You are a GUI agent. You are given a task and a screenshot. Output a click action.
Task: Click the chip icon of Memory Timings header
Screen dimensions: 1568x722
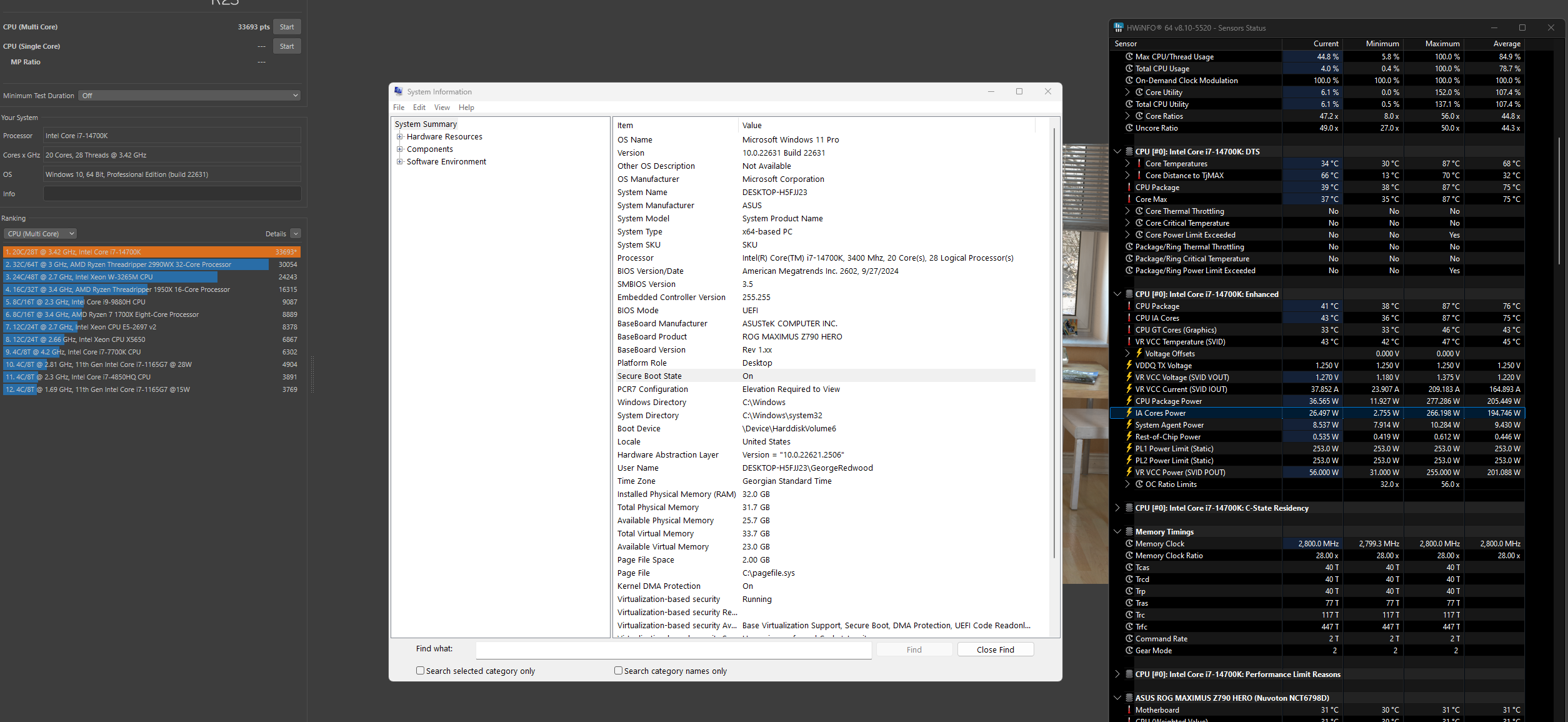1129,531
